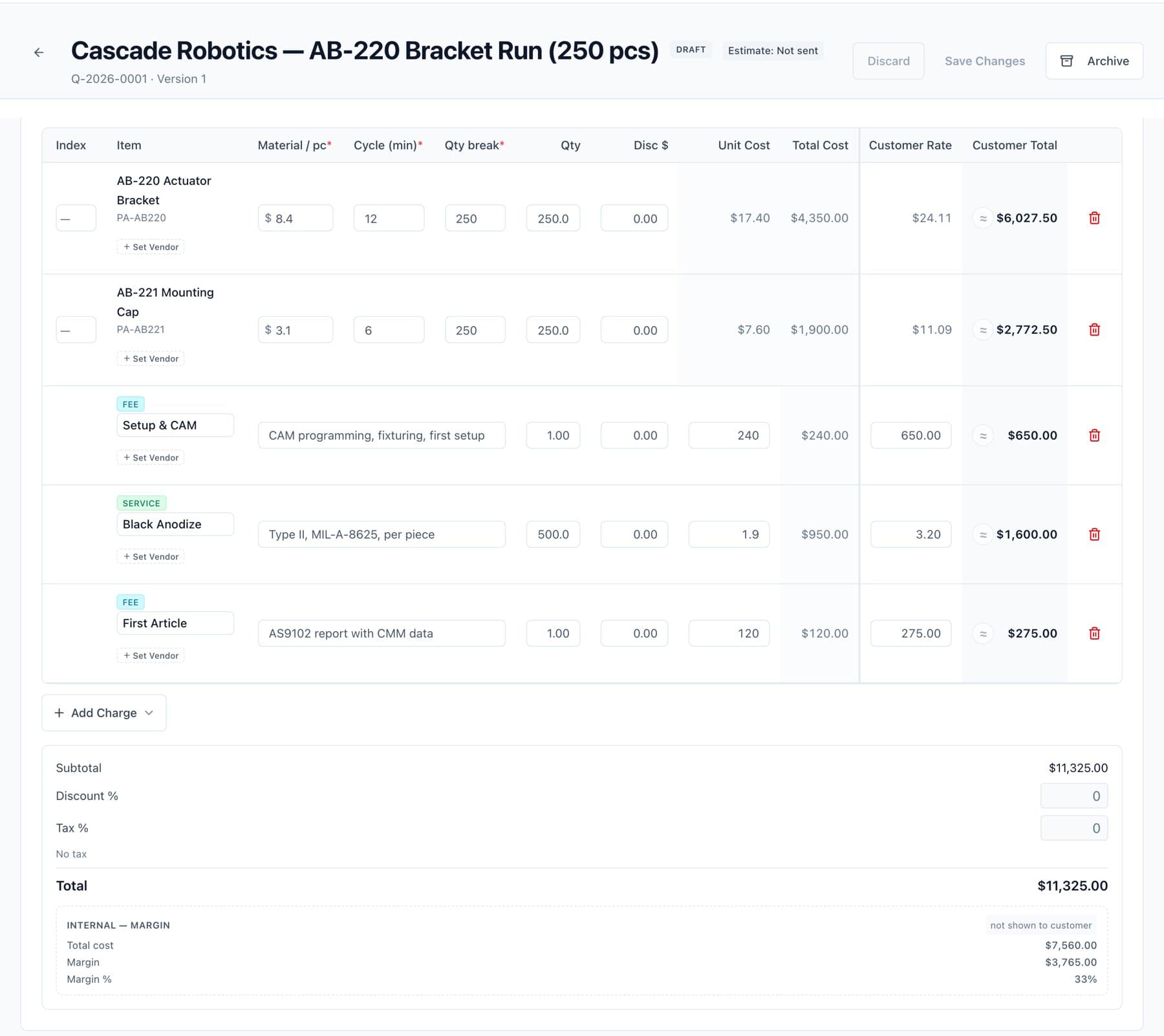Set vendor for Black Anodize
This screenshot has width=1164, height=1036.
pos(151,557)
